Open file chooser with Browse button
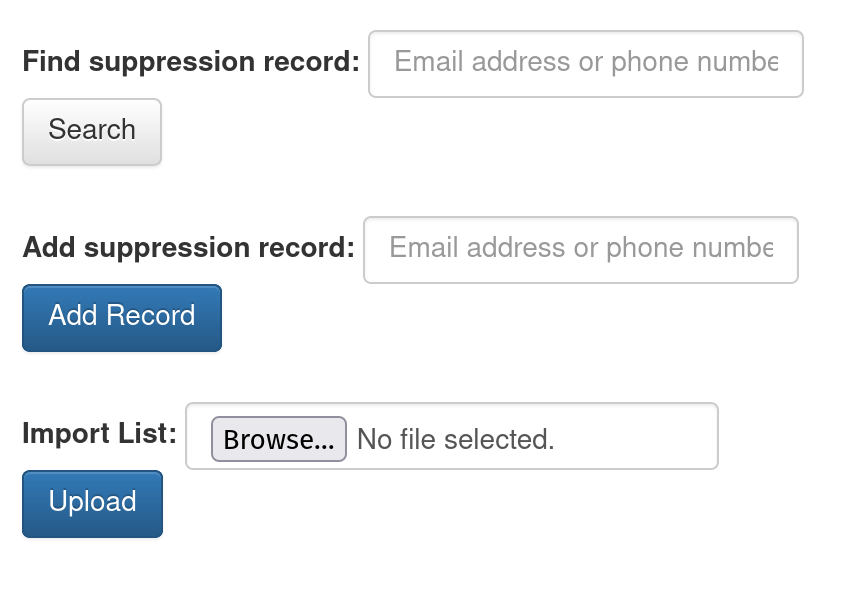Image resolution: width=868 pixels, height=616 pixels. (278, 439)
